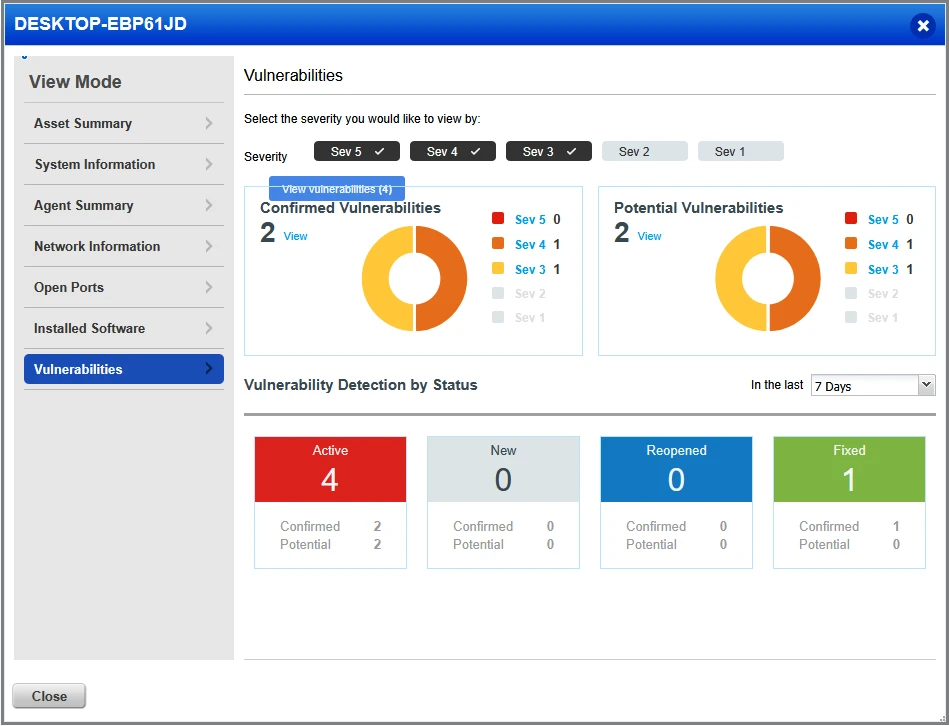Click the gray New status tile
This screenshot has width=949, height=726.
click(503, 469)
